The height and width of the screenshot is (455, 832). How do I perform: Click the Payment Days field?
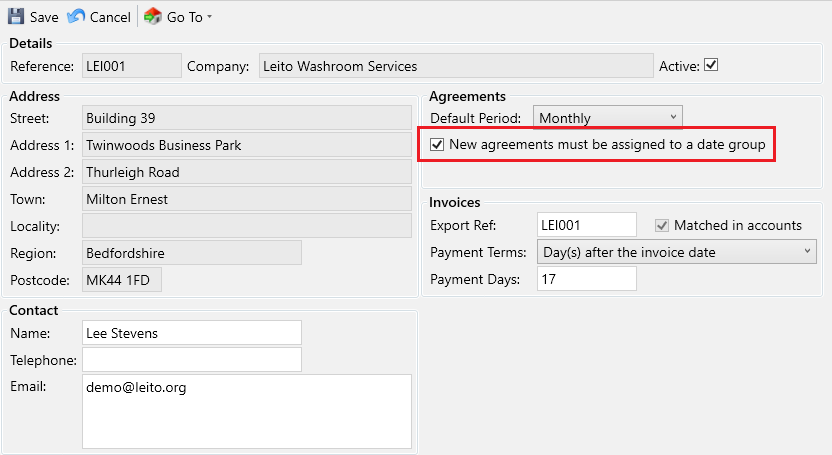tap(586, 279)
